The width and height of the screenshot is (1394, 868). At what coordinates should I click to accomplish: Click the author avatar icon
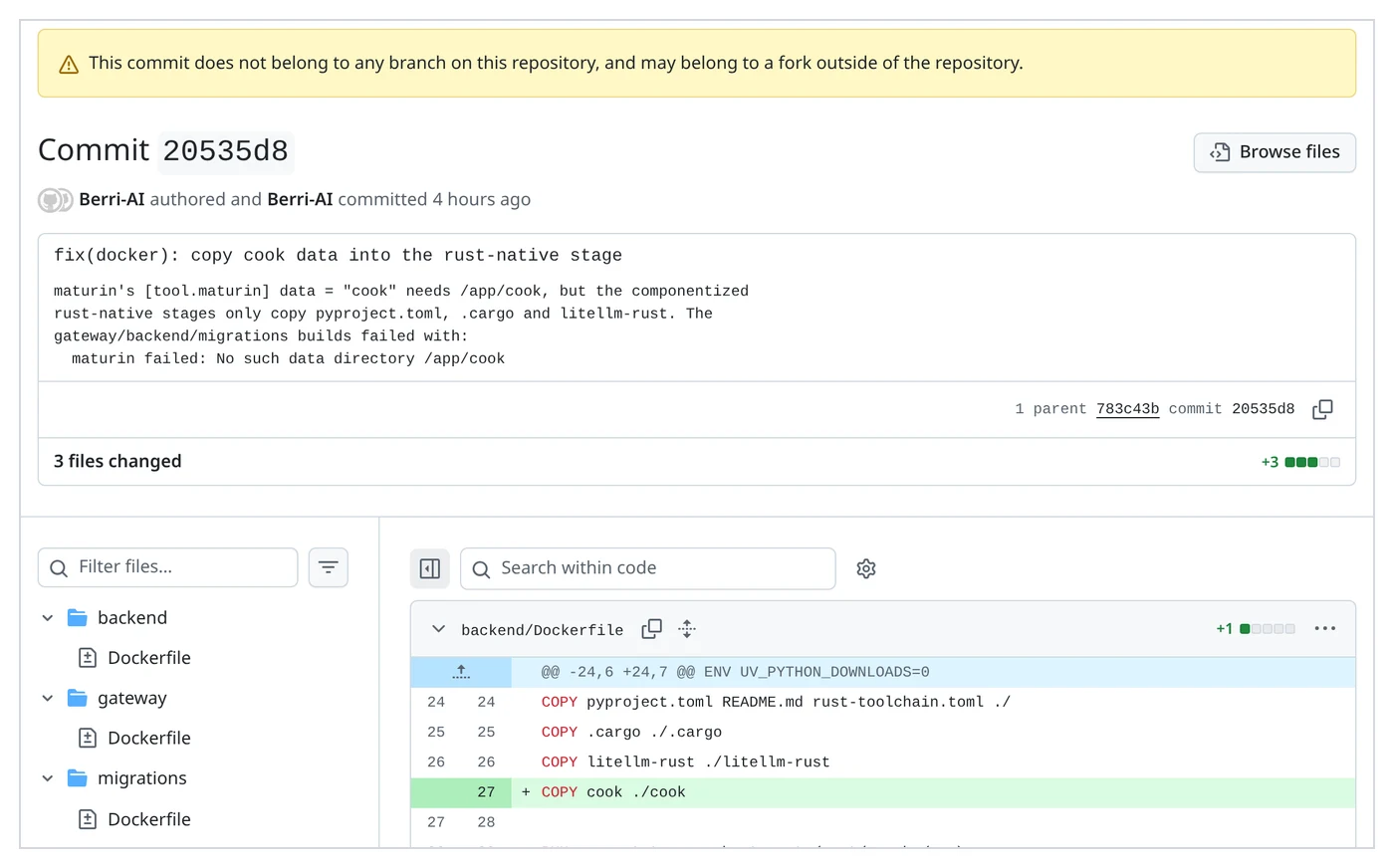55,200
